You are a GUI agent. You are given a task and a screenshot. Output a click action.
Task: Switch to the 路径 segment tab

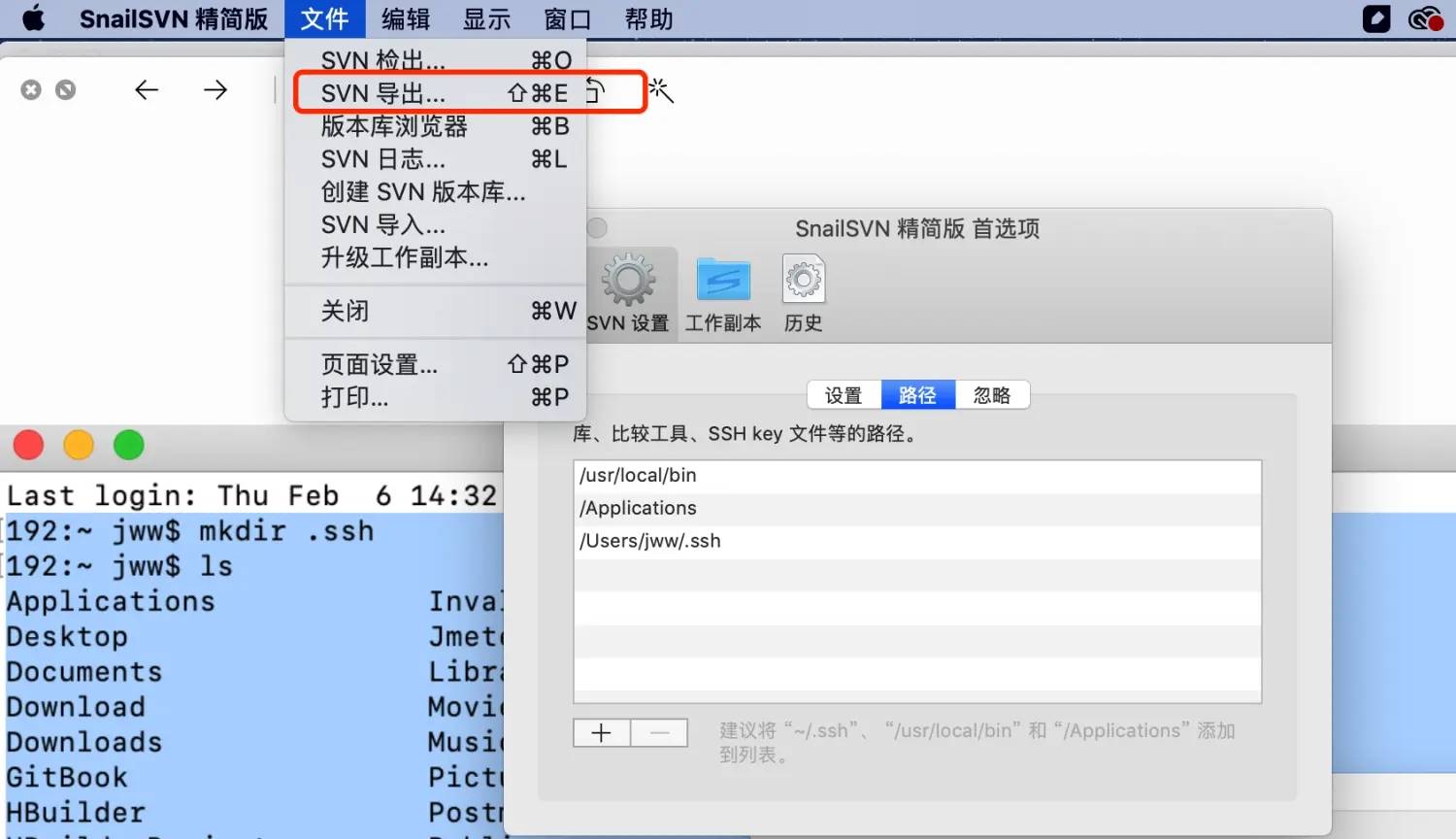[x=918, y=395]
